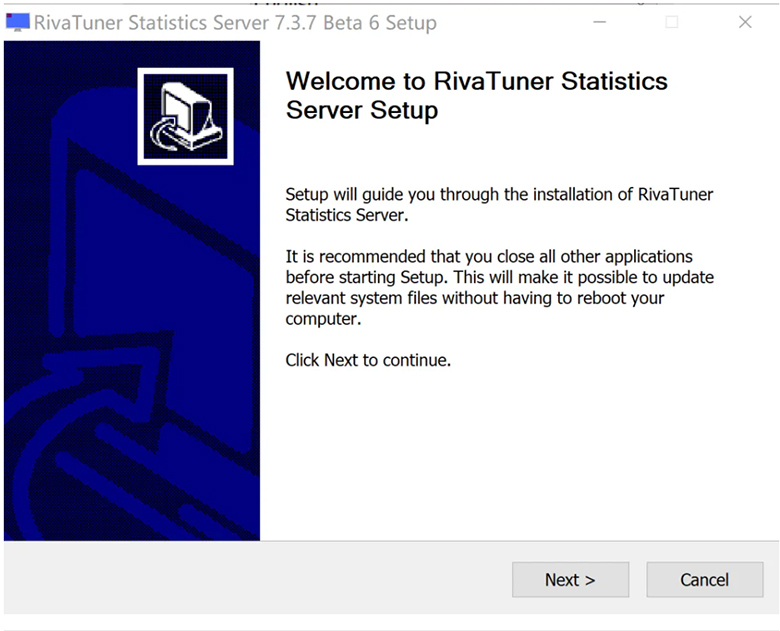This screenshot has width=780, height=631.
Task: Click the Next > button
Action: (x=570, y=579)
